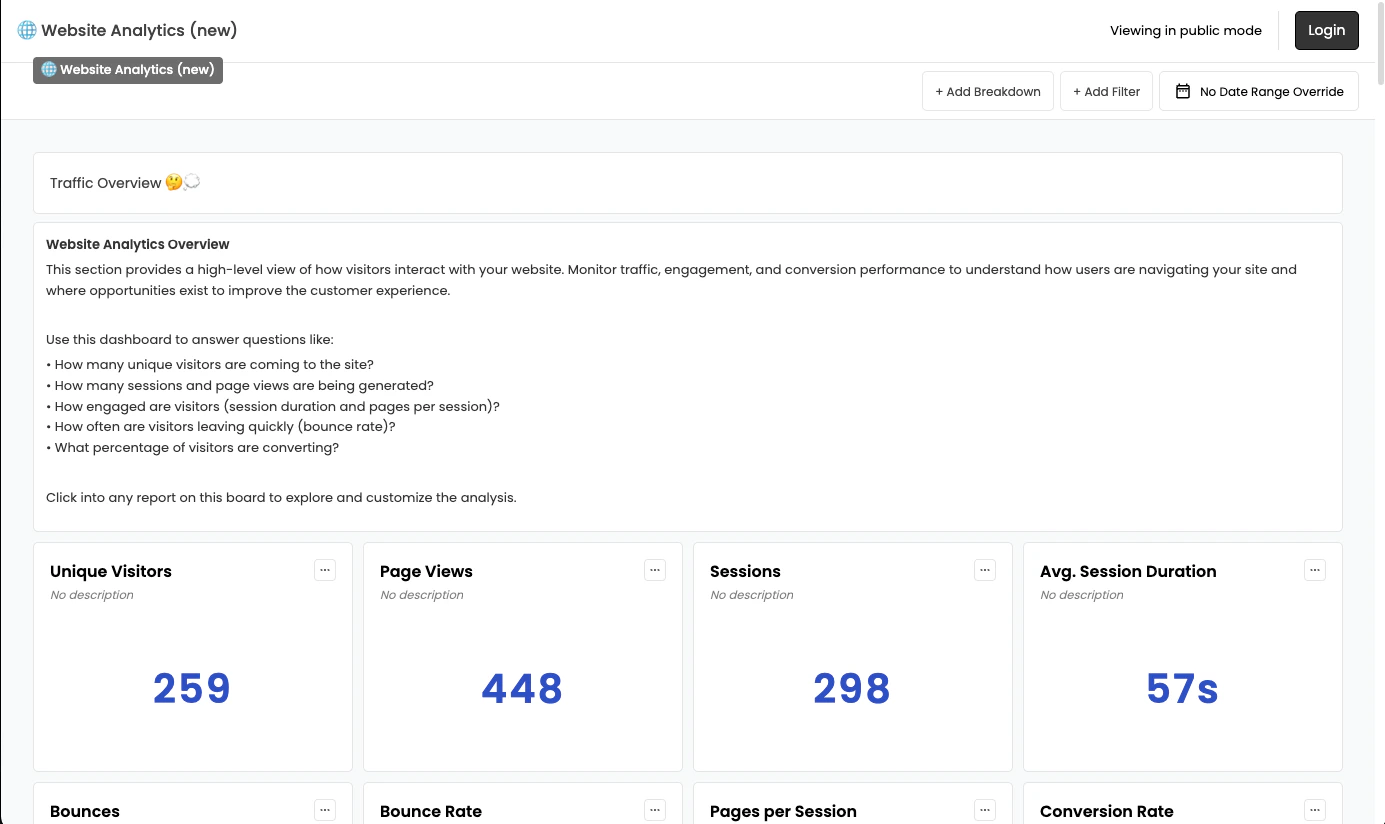Click the bullet about bounce rate
This screenshot has height=824, width=1385.
pyautogui.click(x=221, y=426)
